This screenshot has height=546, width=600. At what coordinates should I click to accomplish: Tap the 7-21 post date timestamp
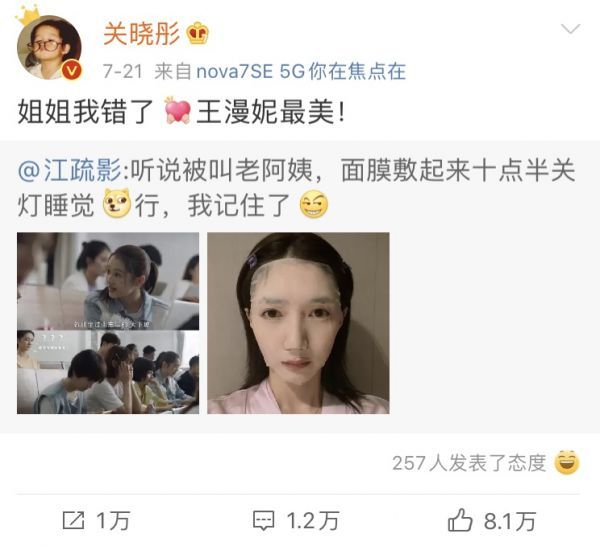[x=122, y=71]
